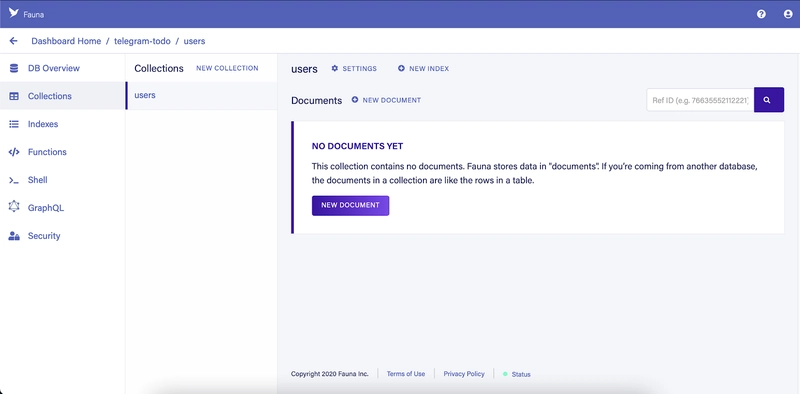Open the help question mark icon
The image size is (800, 394).
coord(761,14)
